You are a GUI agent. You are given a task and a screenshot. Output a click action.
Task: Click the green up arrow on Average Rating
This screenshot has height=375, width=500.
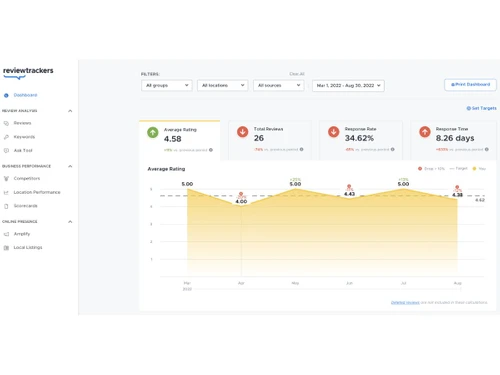[153, 132]
